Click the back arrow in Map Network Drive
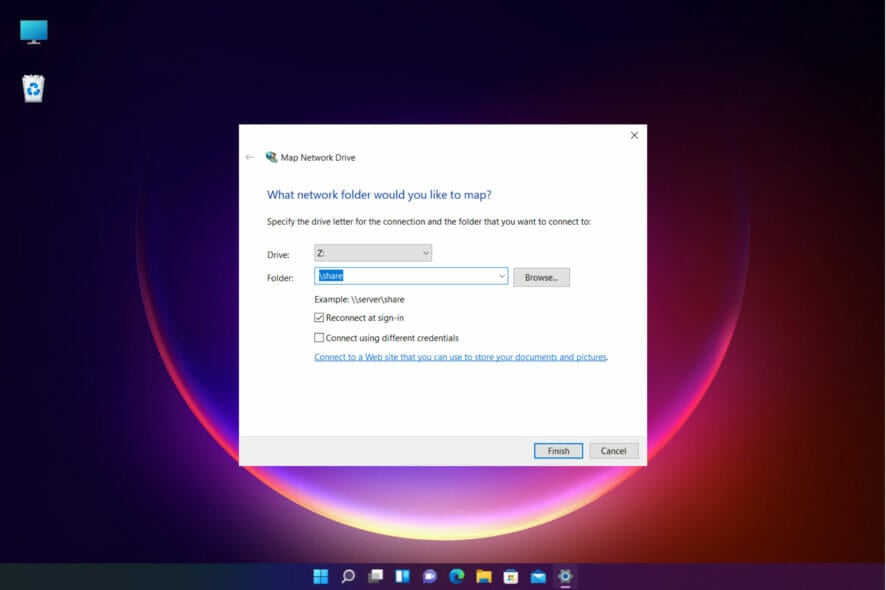This screenshot has width=886, height=590. click(x=249, y=157)
